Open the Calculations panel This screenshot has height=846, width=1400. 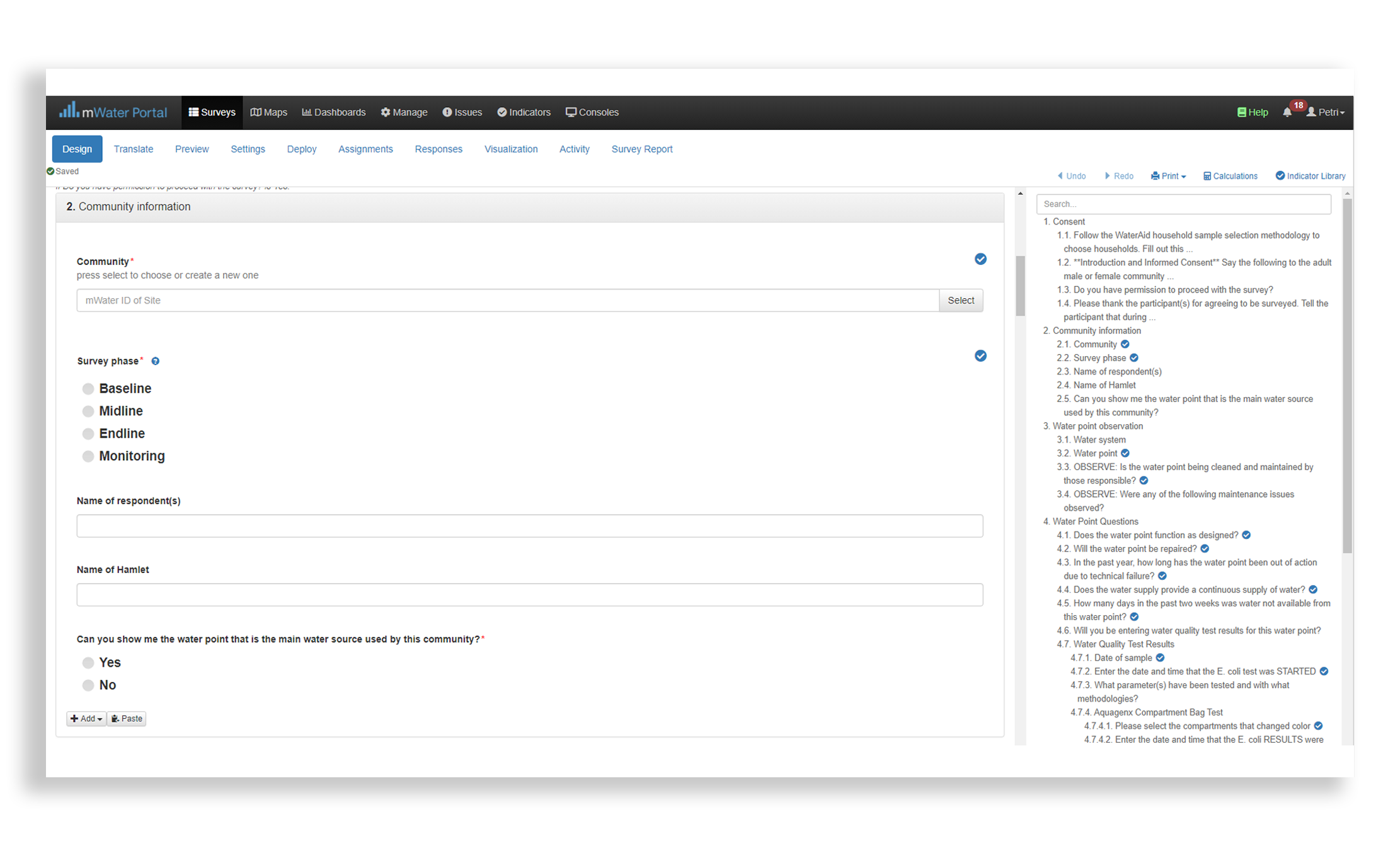pos(1230,176)
